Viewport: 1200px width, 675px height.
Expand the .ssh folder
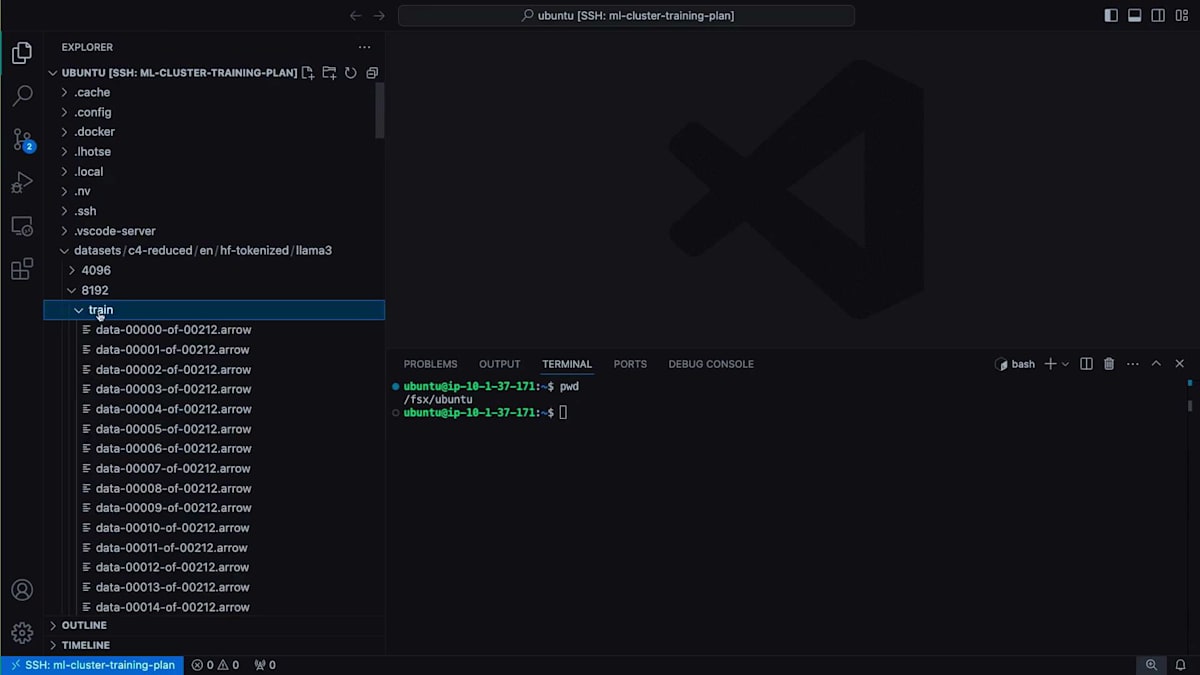[214, 211]
